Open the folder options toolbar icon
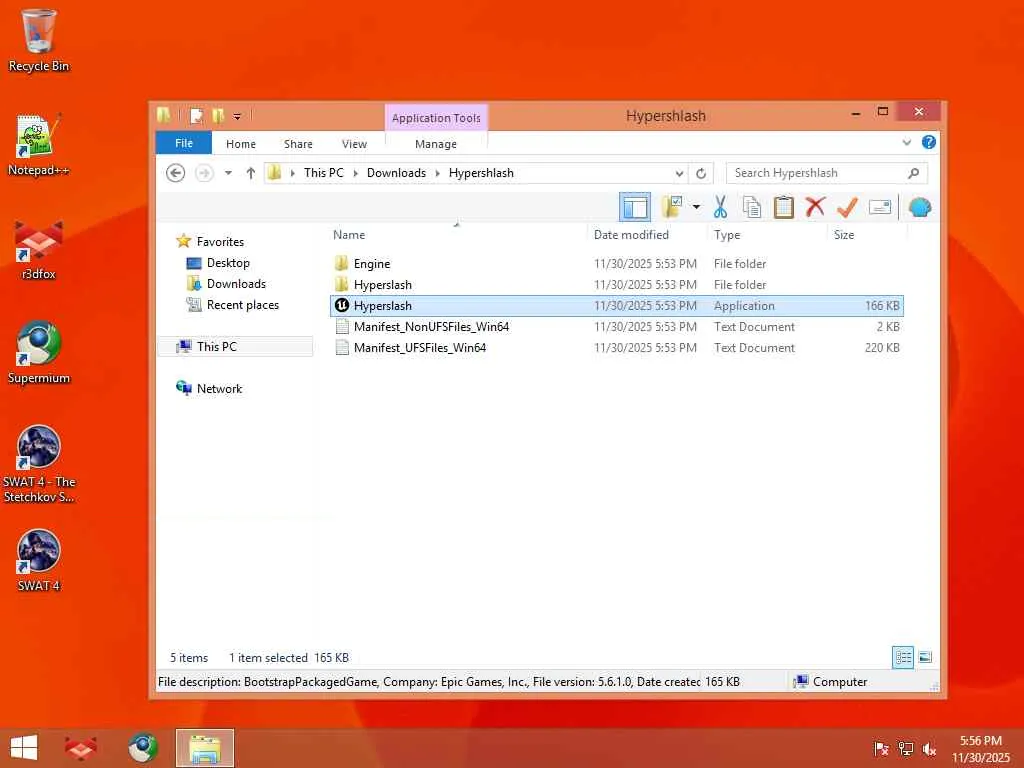The width and height of the screenshot is (1024, 768). tap(672, 207)
